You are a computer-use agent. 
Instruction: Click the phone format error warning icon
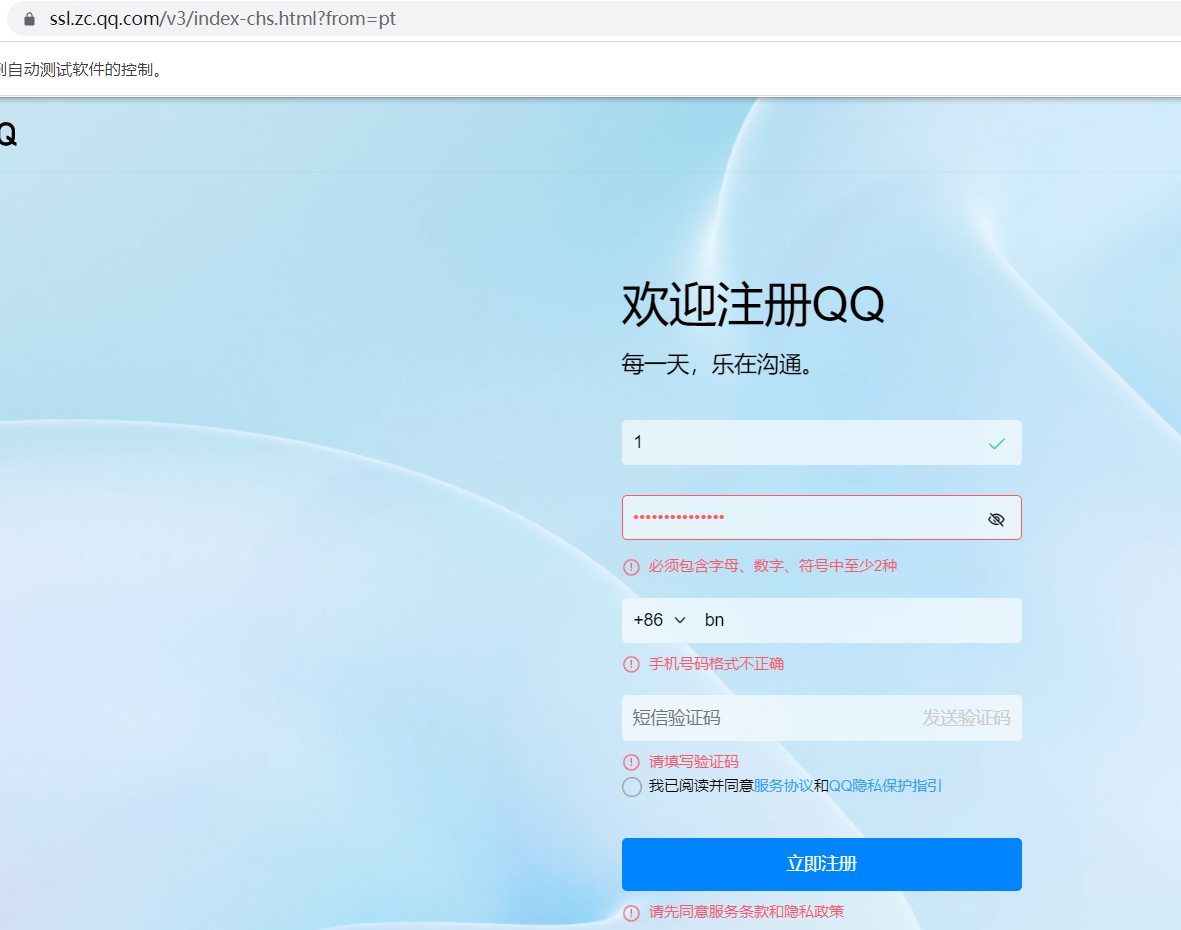click(x=631, y=664)
